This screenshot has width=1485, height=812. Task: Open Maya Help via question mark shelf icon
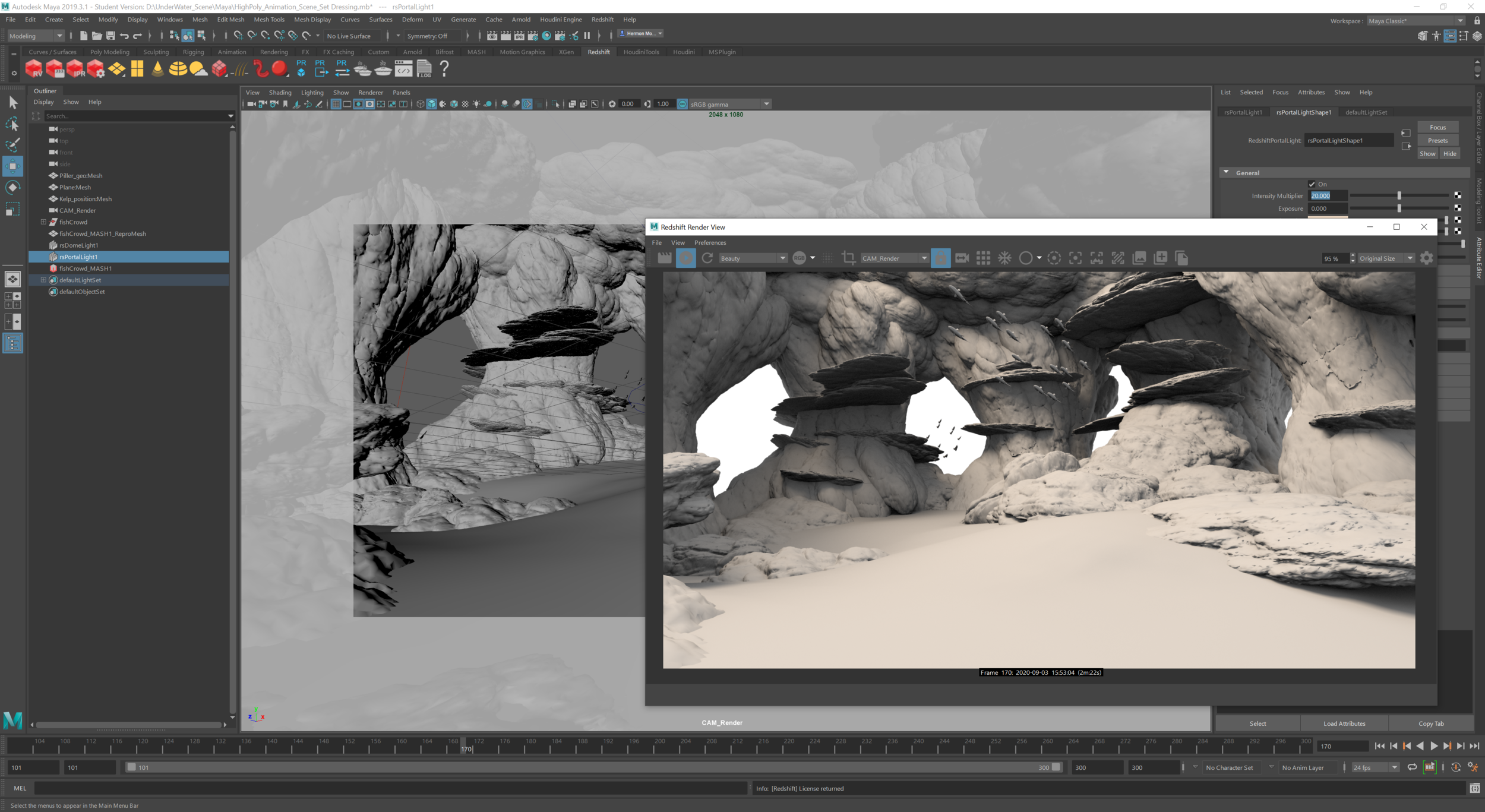[444, 69]
